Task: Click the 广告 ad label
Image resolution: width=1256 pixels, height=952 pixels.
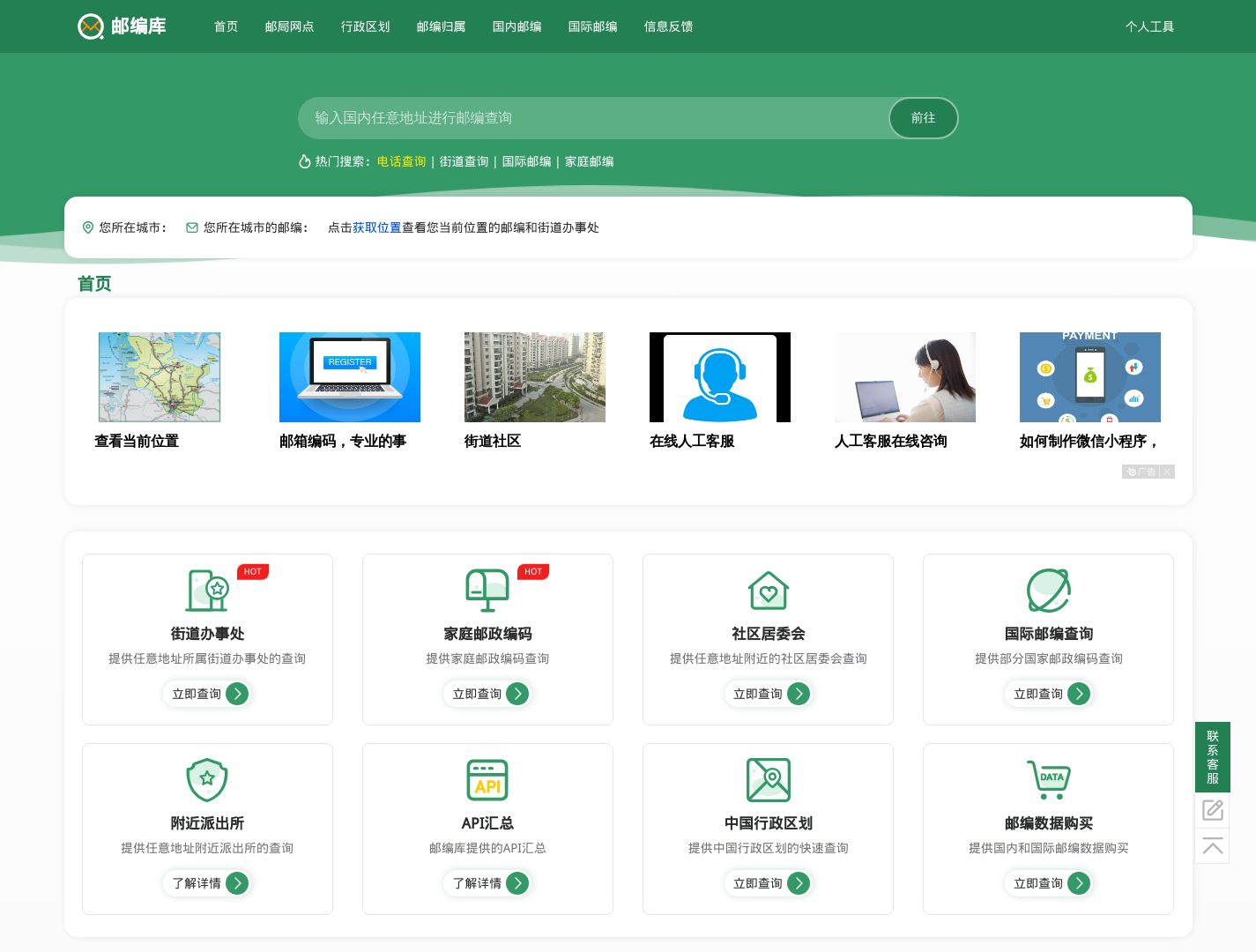Action: (x=1141, y=472)
